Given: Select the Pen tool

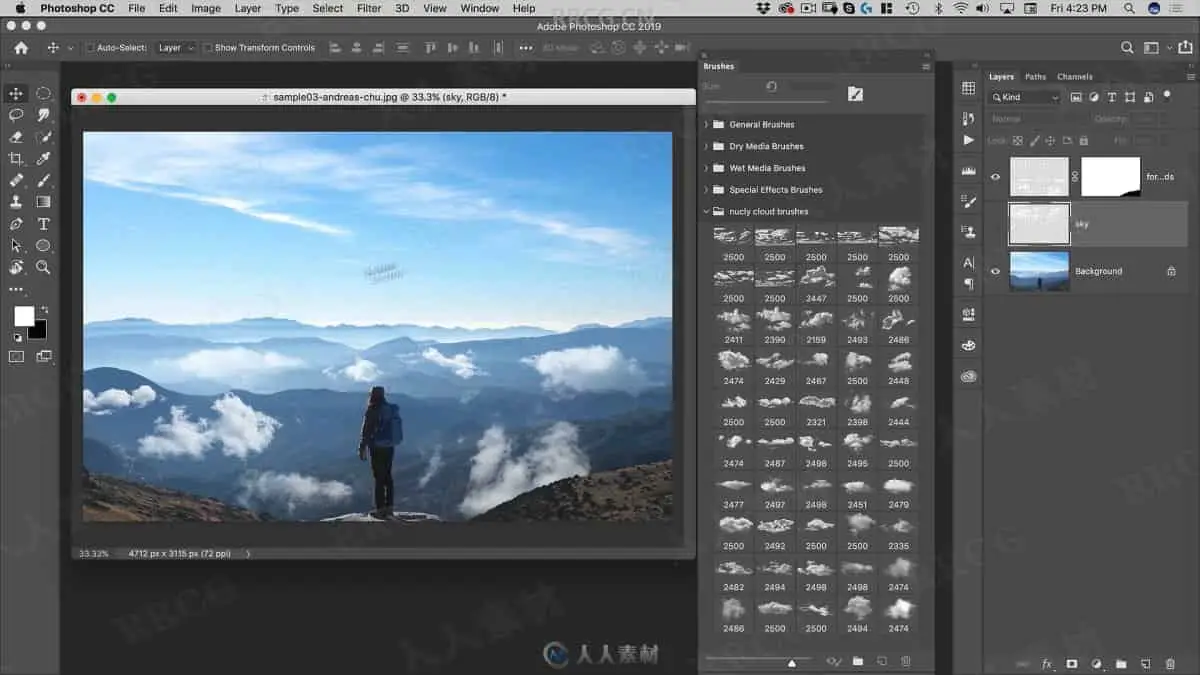Looking at the screenshot, I should coord(16,224).
